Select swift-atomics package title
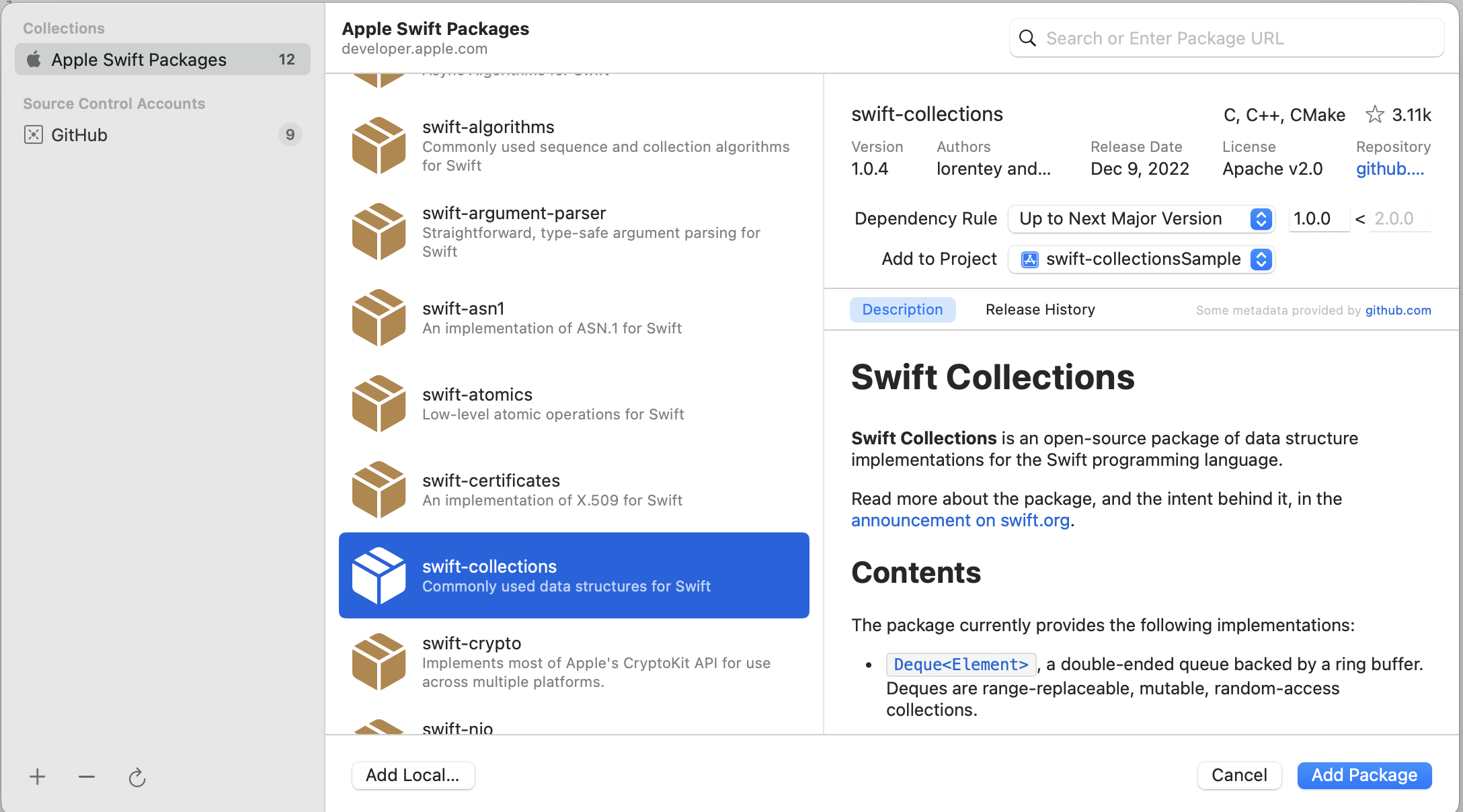Screen dimensions: 1463x812 click(477, 395)
